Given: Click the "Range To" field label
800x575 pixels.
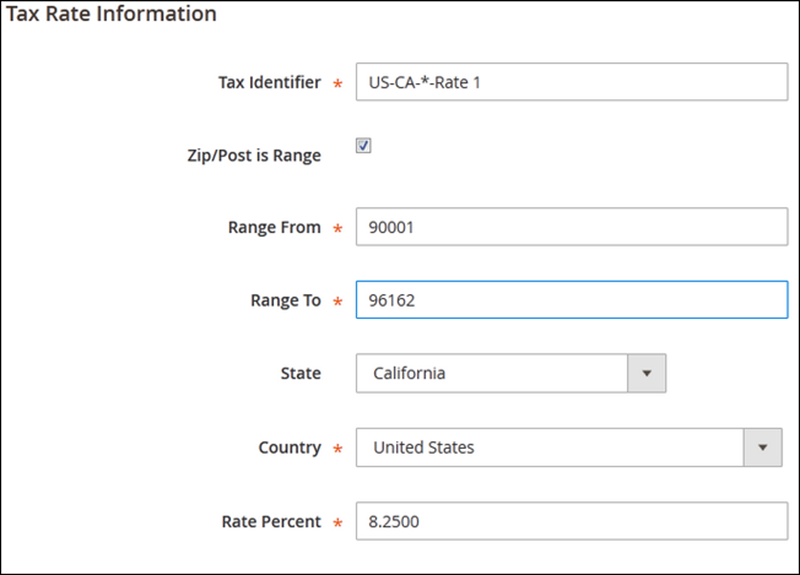Looking at the screenshot, I should click(x=285, y=300).
